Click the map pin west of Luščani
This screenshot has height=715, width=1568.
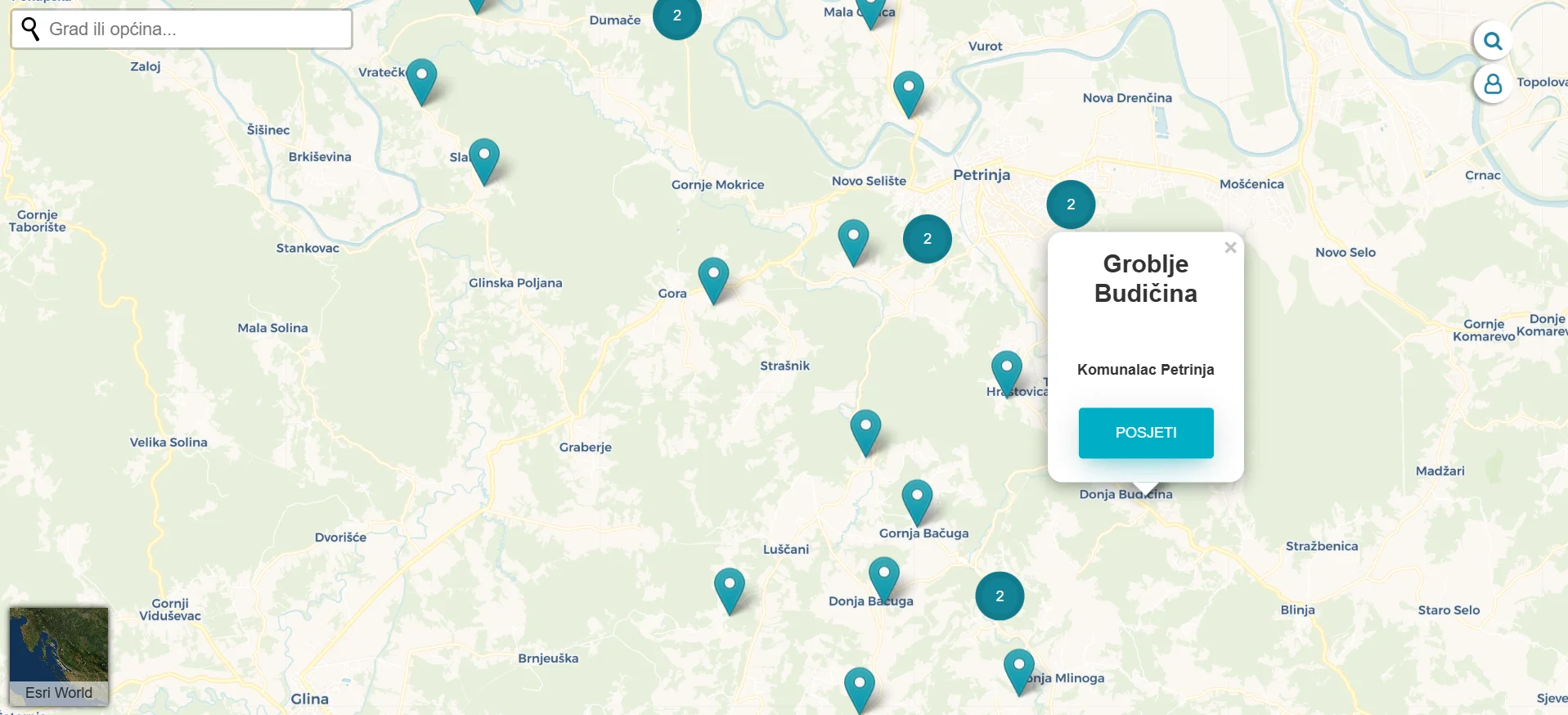tap(729, 588)
